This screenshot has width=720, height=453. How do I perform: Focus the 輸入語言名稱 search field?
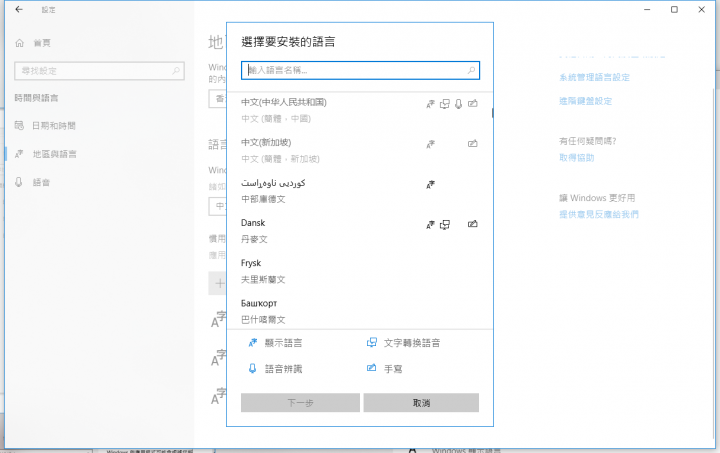tap(360, 70)
